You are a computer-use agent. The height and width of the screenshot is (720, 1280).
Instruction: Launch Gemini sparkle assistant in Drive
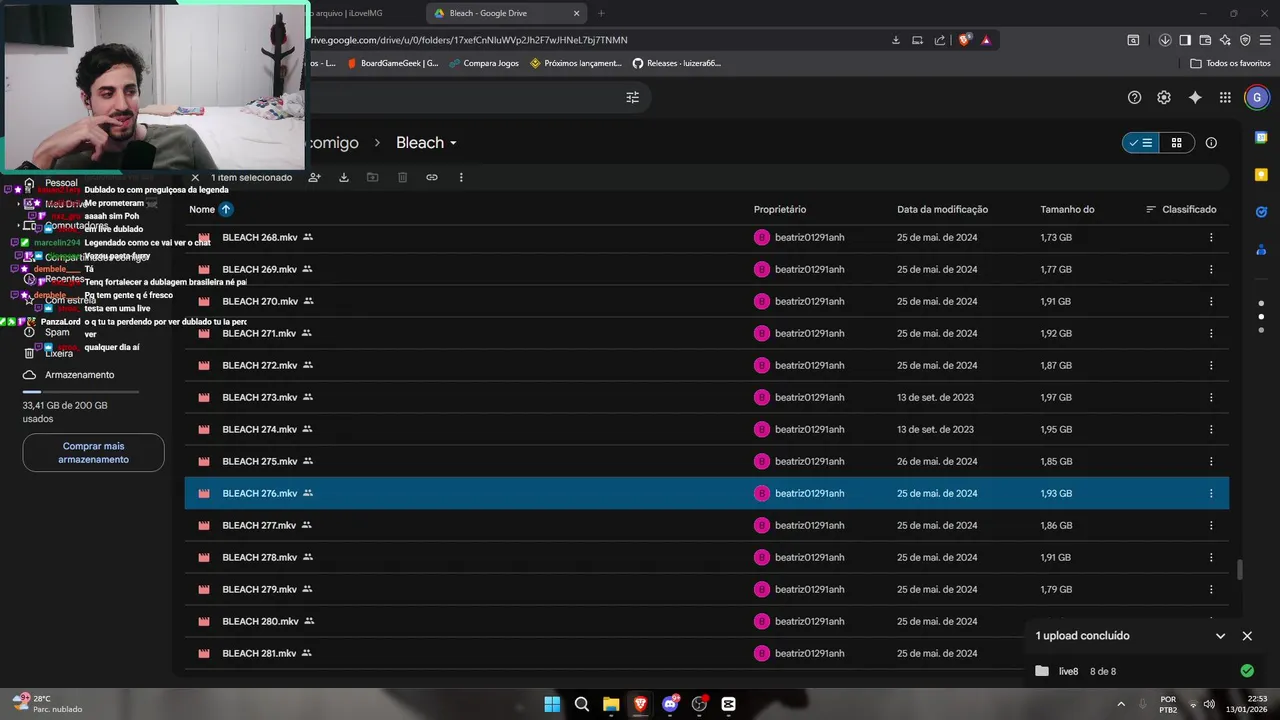point(1195,97)
